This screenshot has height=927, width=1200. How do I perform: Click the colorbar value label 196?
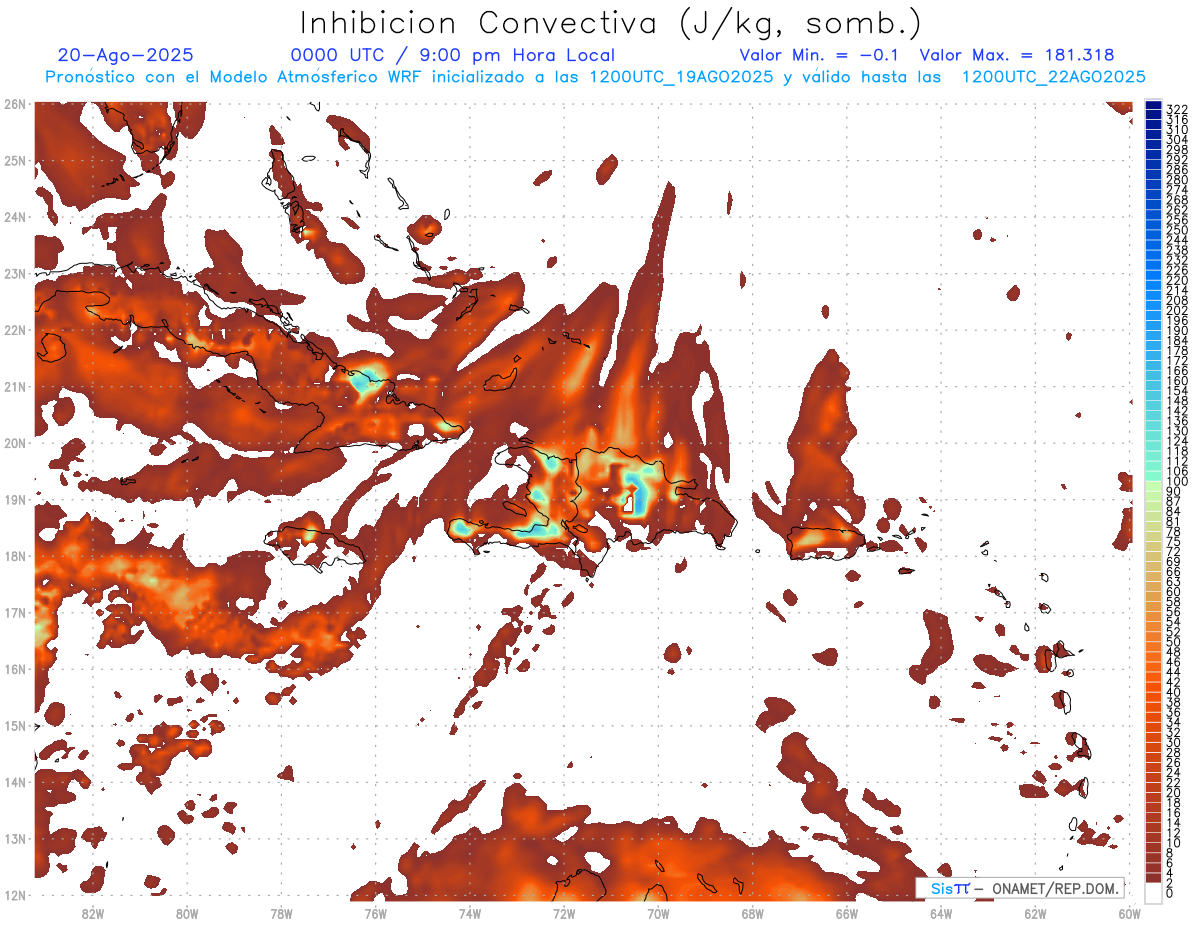[1176, 320]
